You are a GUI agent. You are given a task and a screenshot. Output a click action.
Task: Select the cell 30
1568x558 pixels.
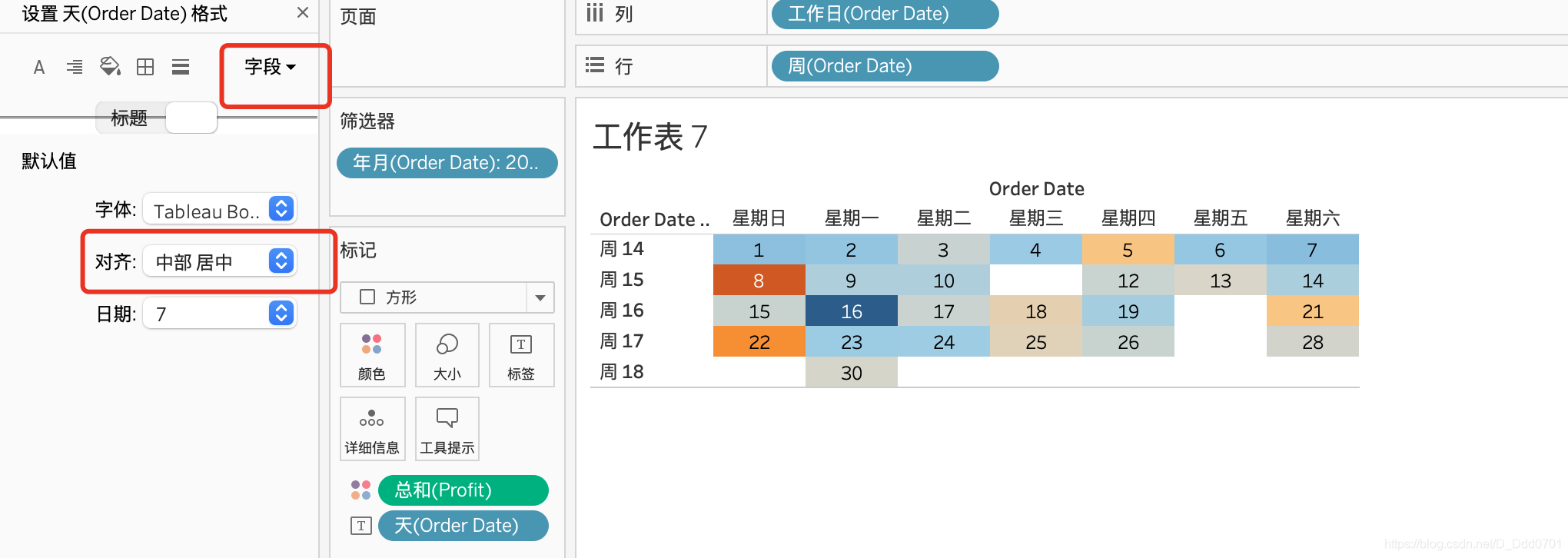click(x=852, y=373)
